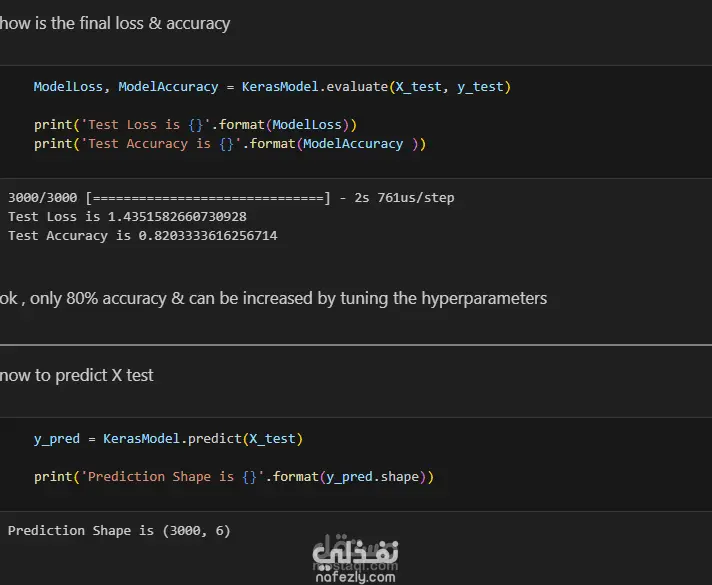Select the 'how is the final loss & accuracy' heading
This screenshot has width=712, height=585.
point(115,23)
